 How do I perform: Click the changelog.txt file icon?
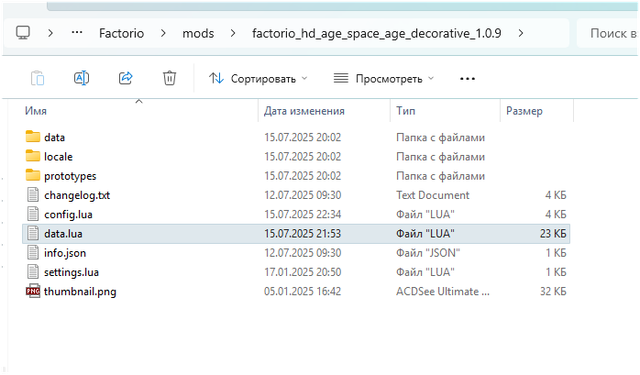33,195
